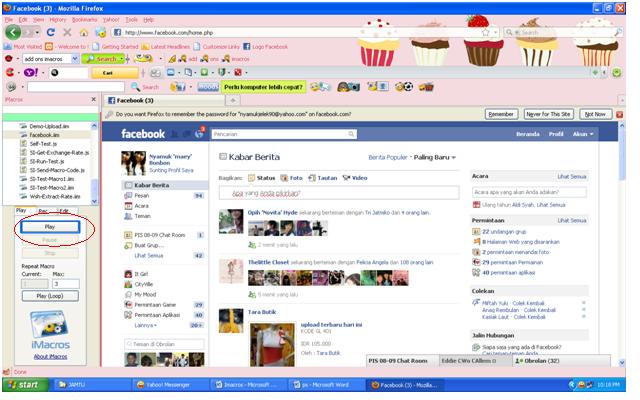
Task: Click the 'Apa yang Anda pikirkan?' status box
Action: 339,193
